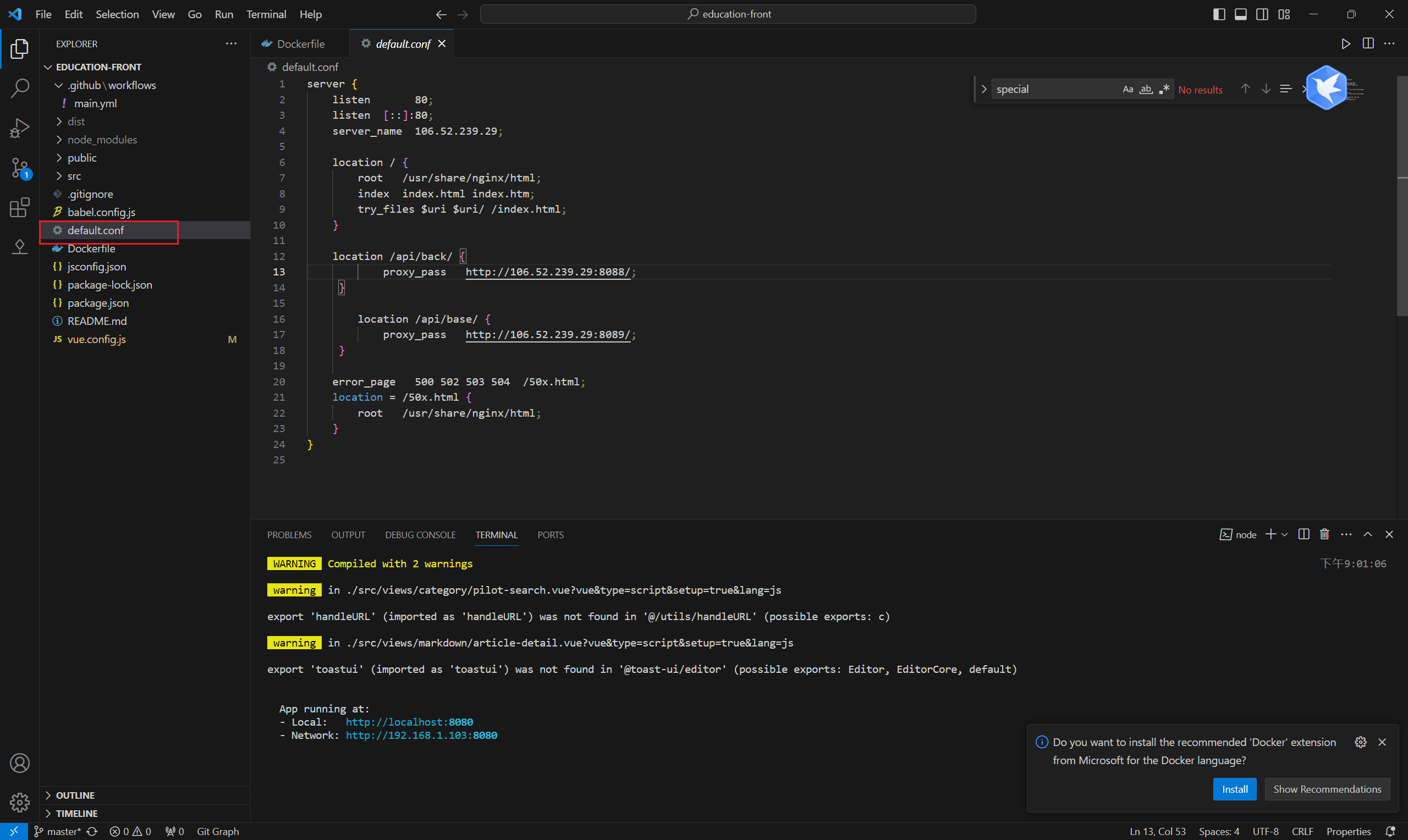The image size is (1408, 840).
Task: Click the editor vertical scrollbar slider
Action: click(1402, 195)
